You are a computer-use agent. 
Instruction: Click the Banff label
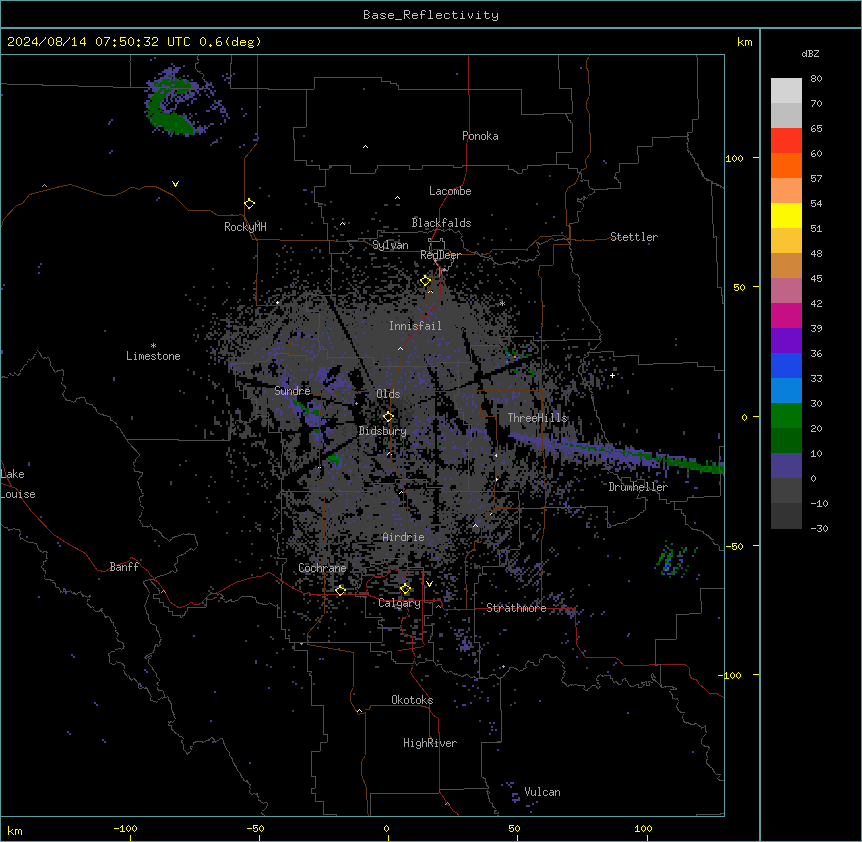[124, 567]
